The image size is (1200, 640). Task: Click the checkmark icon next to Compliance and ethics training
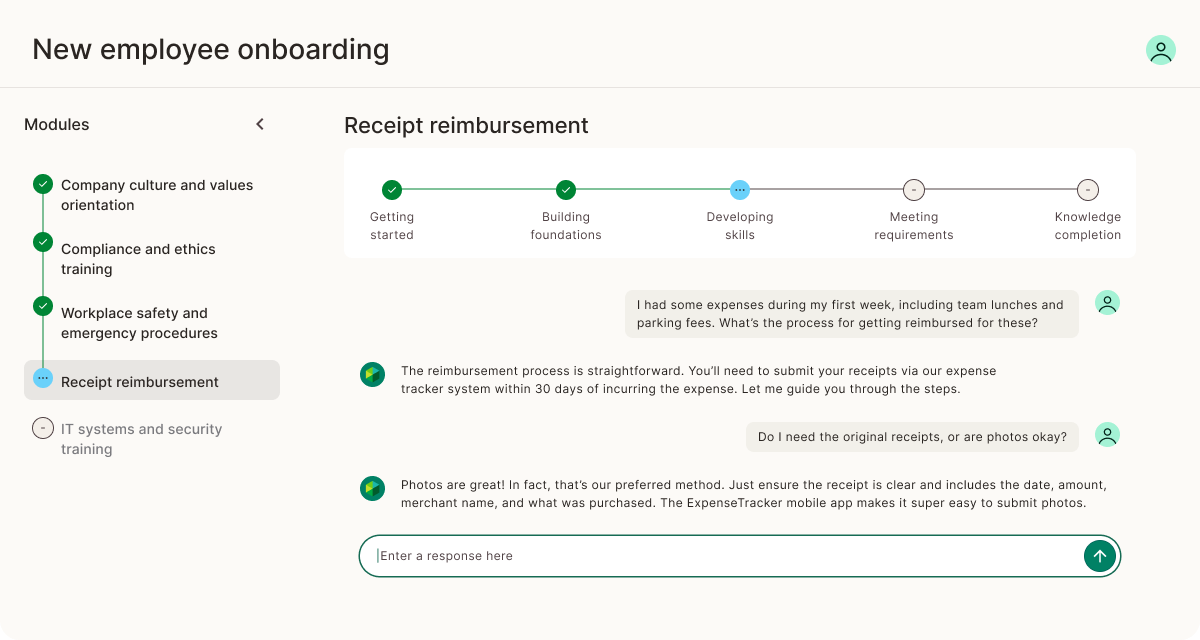(x=42, y=242)
